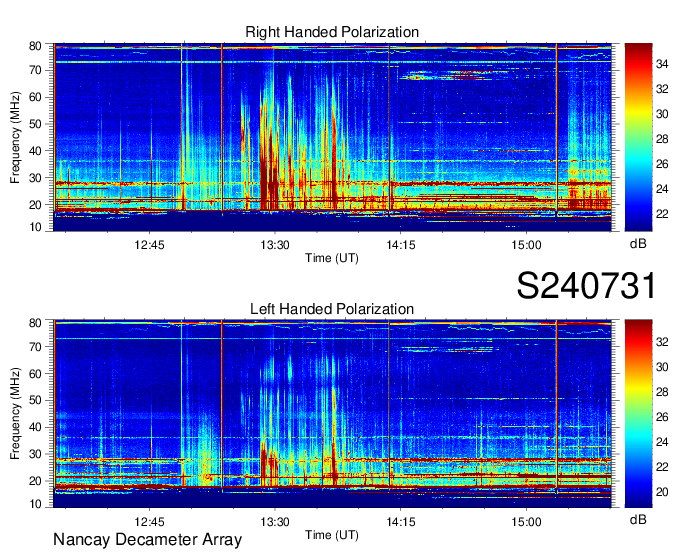
Task: Click 70 MHz tick of lower panel
Action: point(35,346)
